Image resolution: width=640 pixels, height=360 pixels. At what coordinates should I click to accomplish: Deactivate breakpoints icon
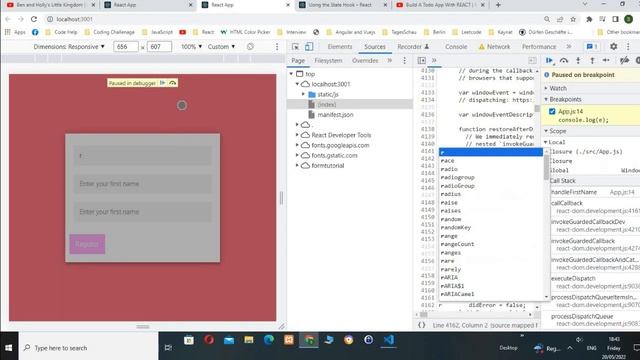coord(624,61)
